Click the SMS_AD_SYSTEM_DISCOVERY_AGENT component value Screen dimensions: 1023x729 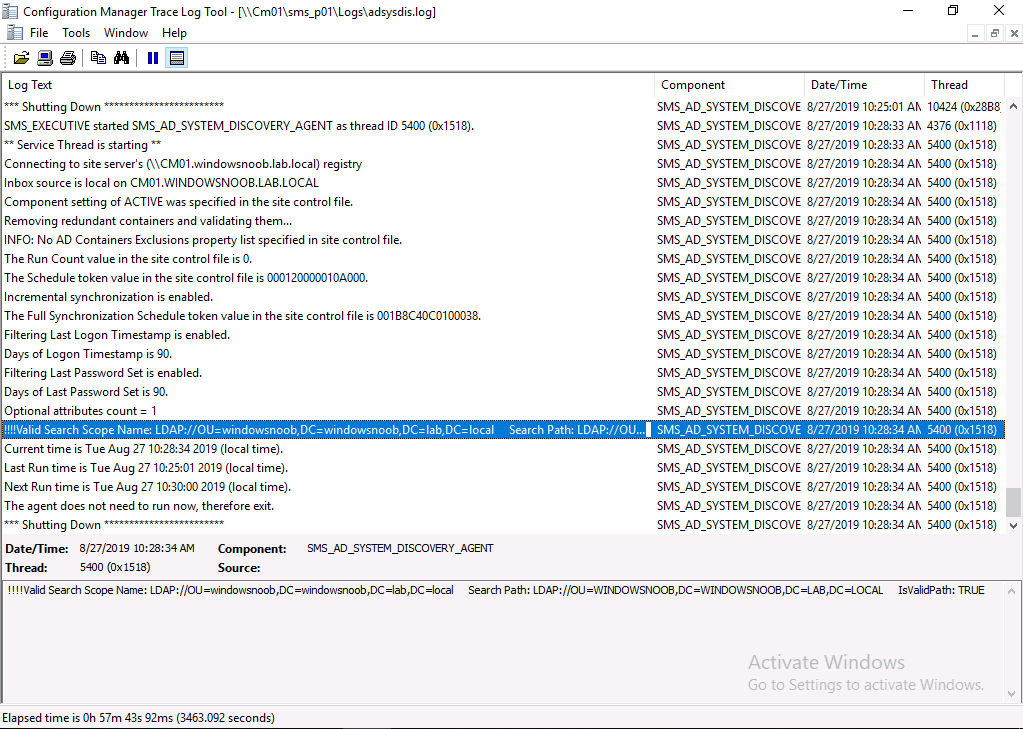point(400,548)
